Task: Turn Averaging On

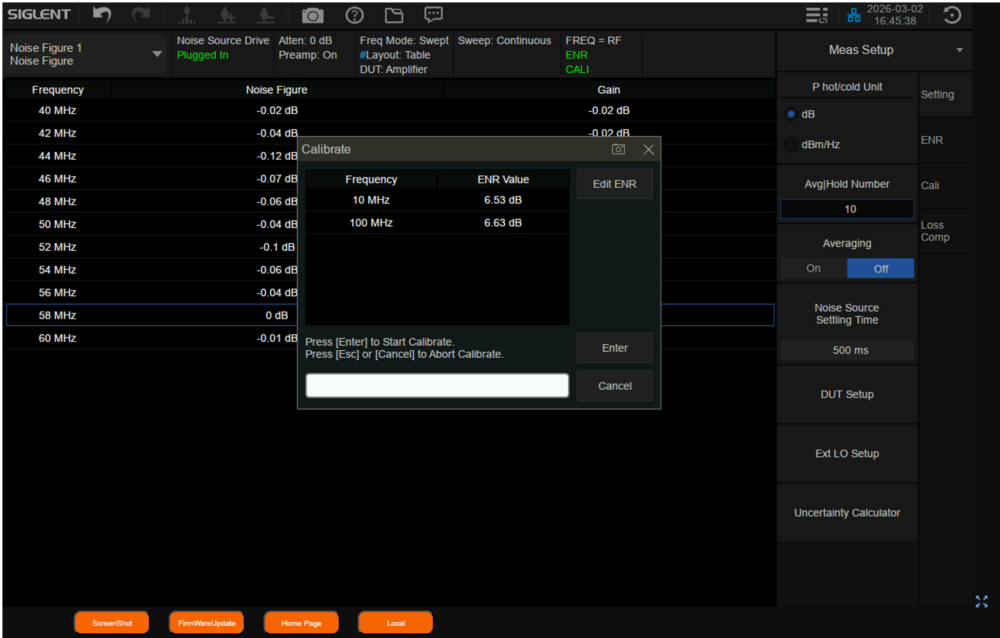Action: [813, 268]
